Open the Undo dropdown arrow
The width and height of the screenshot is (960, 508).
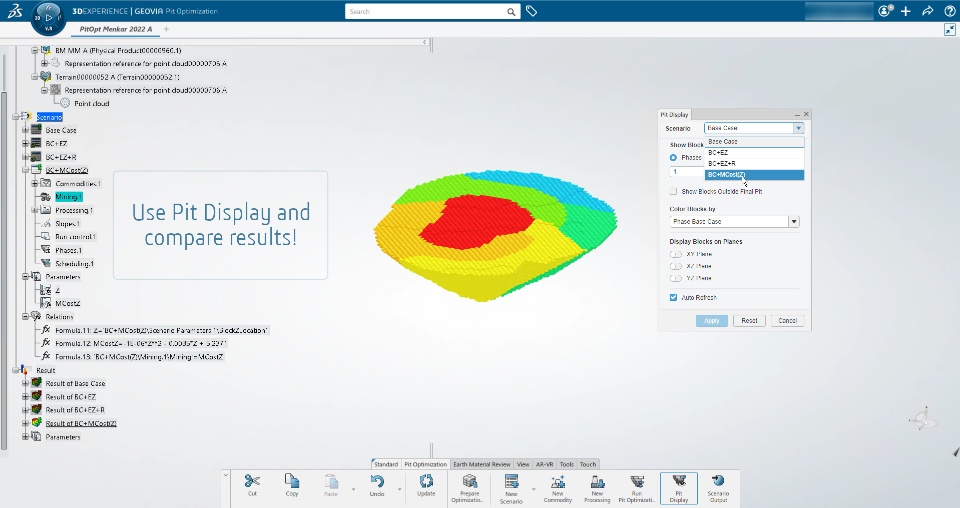point(399,489)
